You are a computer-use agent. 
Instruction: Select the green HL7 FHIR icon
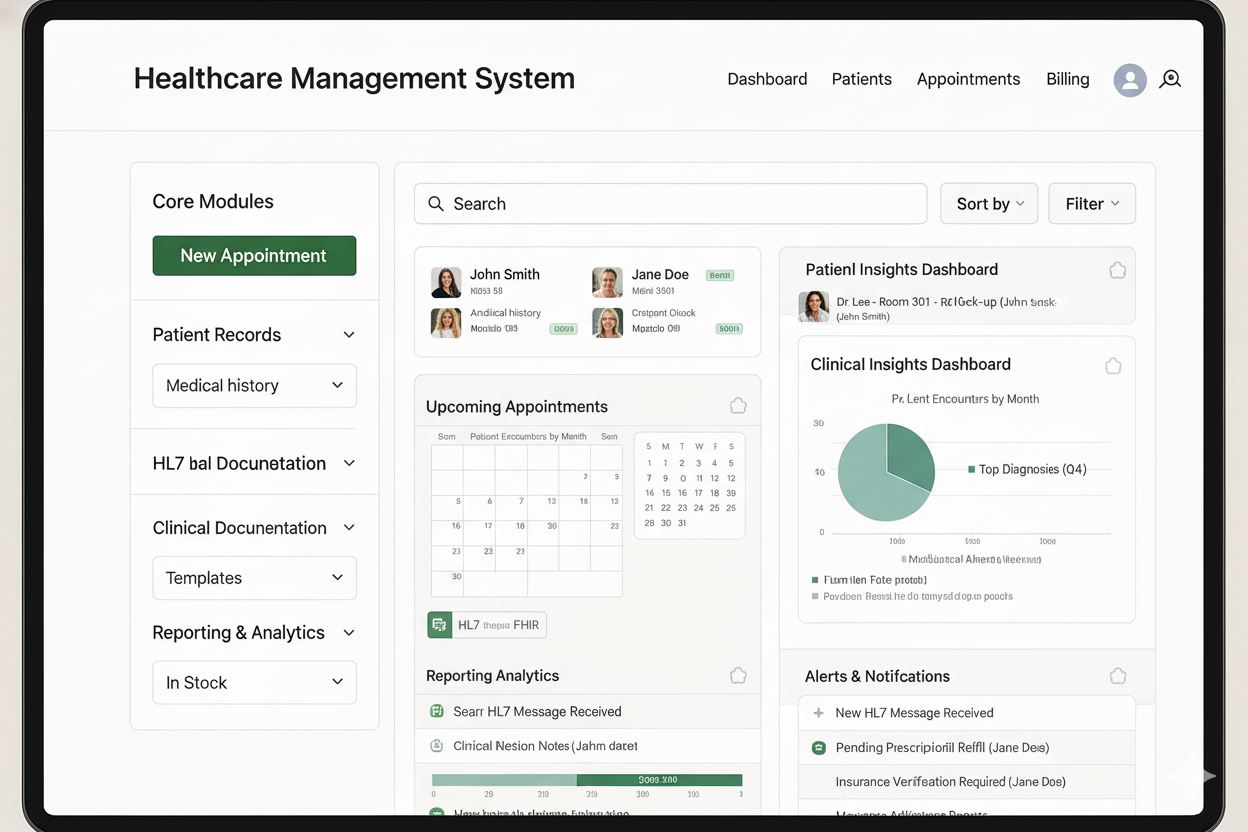point(440,624)
